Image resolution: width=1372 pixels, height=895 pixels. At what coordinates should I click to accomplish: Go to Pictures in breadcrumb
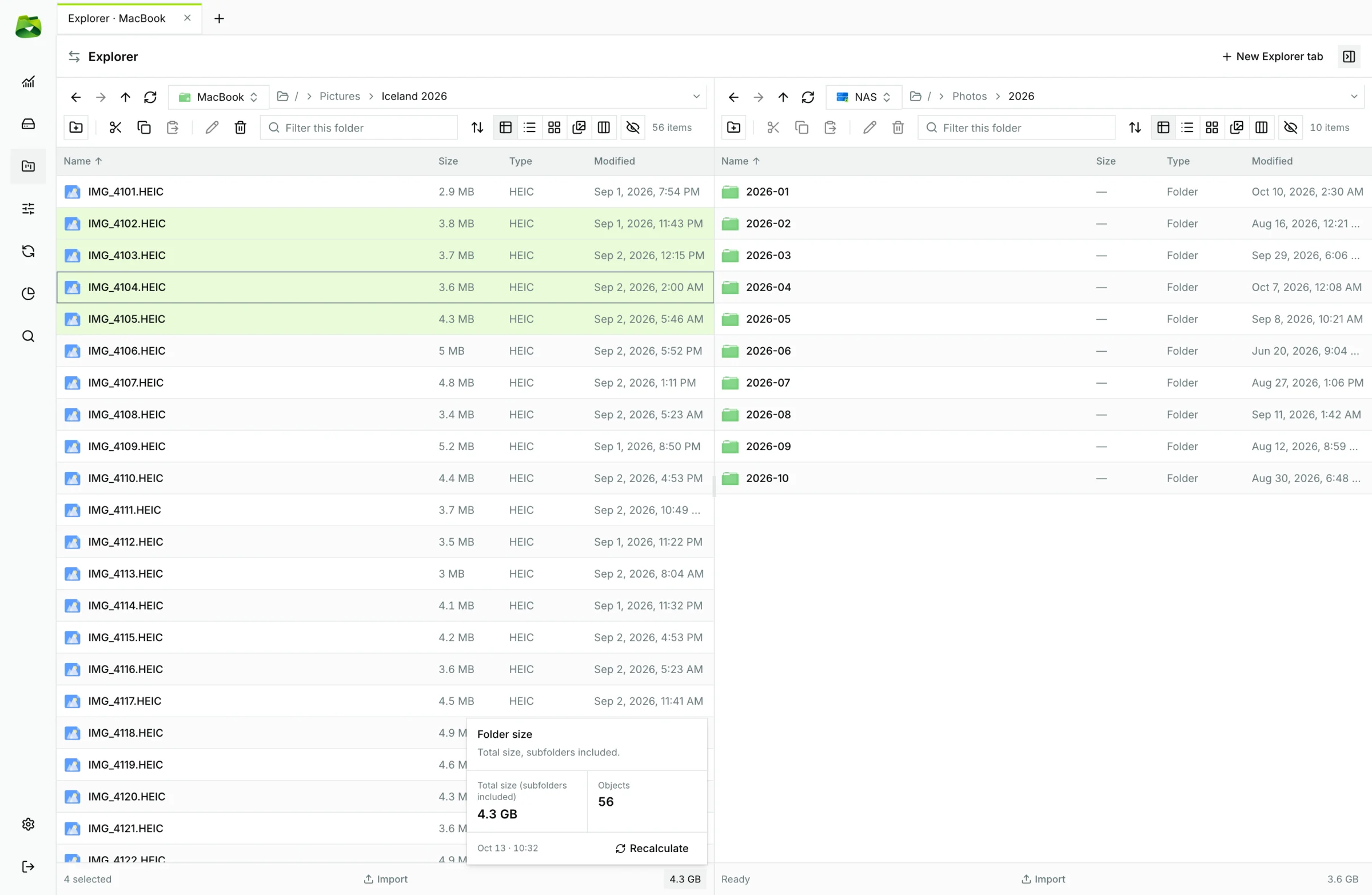coord(340,96)
